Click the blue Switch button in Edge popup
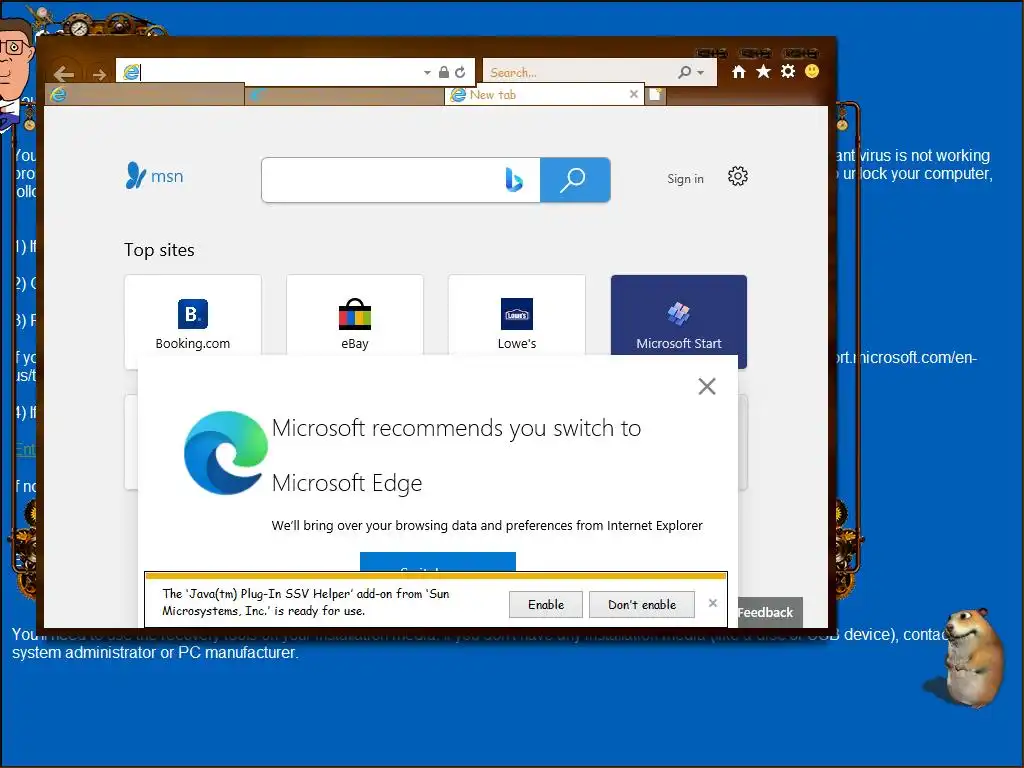 [x=438, y=562]
